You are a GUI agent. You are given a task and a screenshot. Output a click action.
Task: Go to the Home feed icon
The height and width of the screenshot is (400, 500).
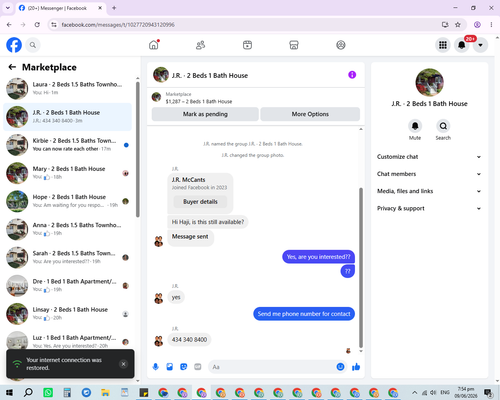tap(154, 45)
